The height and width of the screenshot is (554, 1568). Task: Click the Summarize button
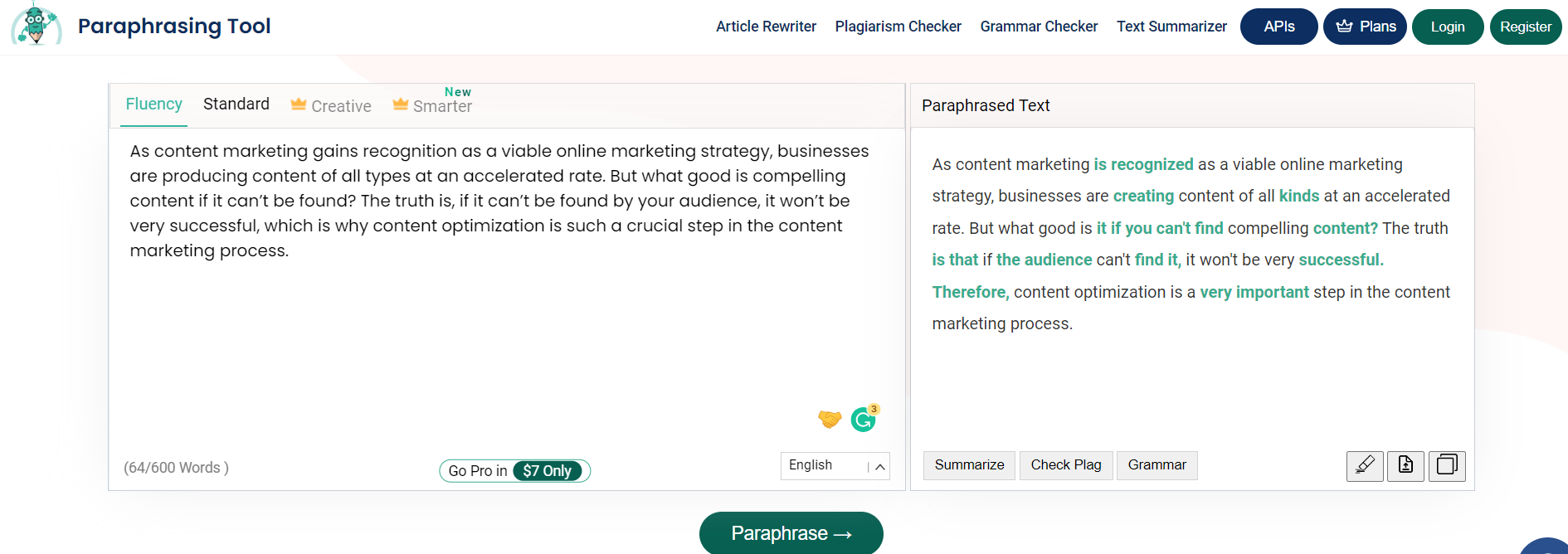pyautogui.click(x=969, y=465)
